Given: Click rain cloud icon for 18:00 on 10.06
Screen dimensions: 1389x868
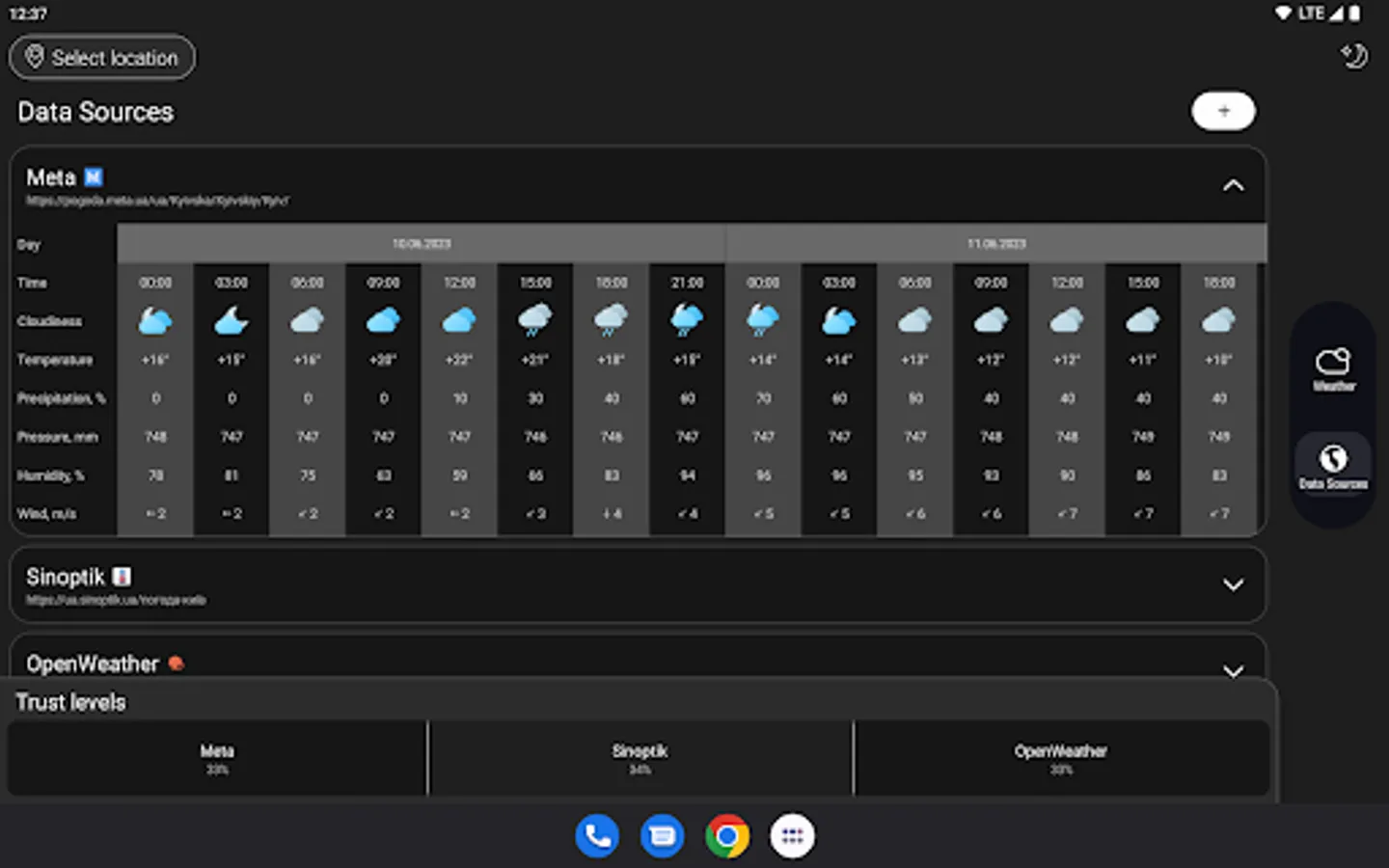Looking at the screenshot, I should pos(612,320).
